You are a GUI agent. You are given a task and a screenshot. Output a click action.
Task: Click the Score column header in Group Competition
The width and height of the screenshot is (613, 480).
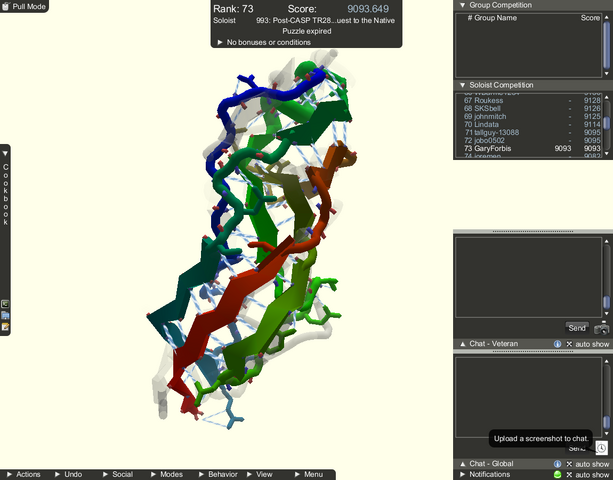pos(590,18)
